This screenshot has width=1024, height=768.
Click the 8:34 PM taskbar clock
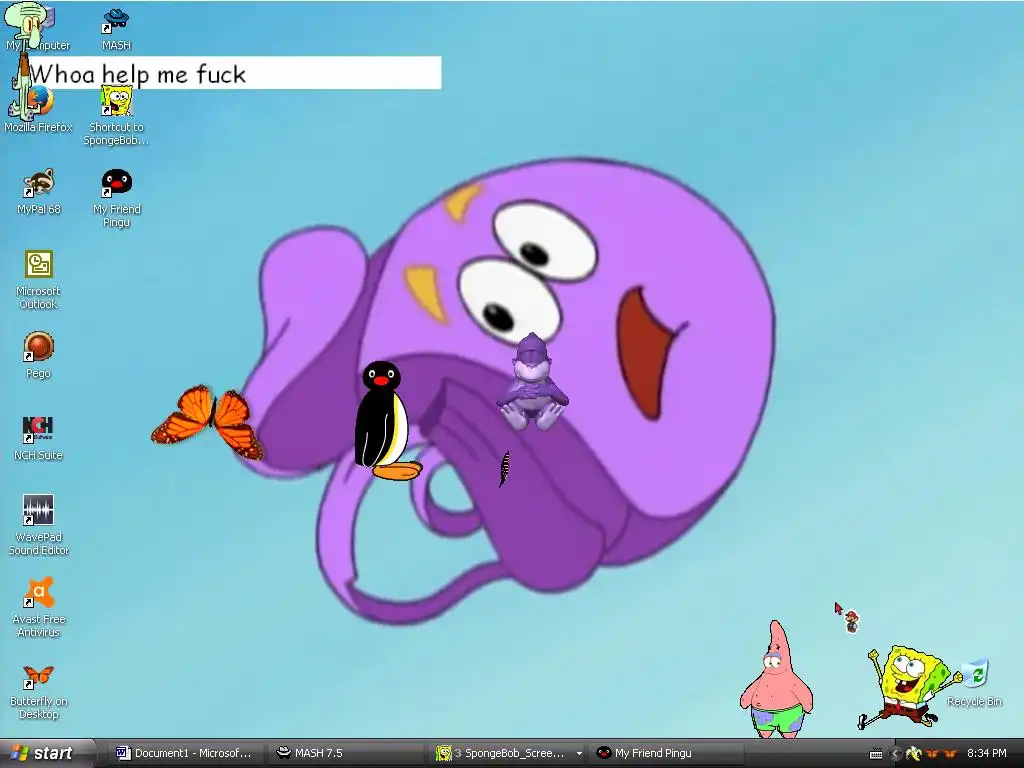[x=986, y=754]
